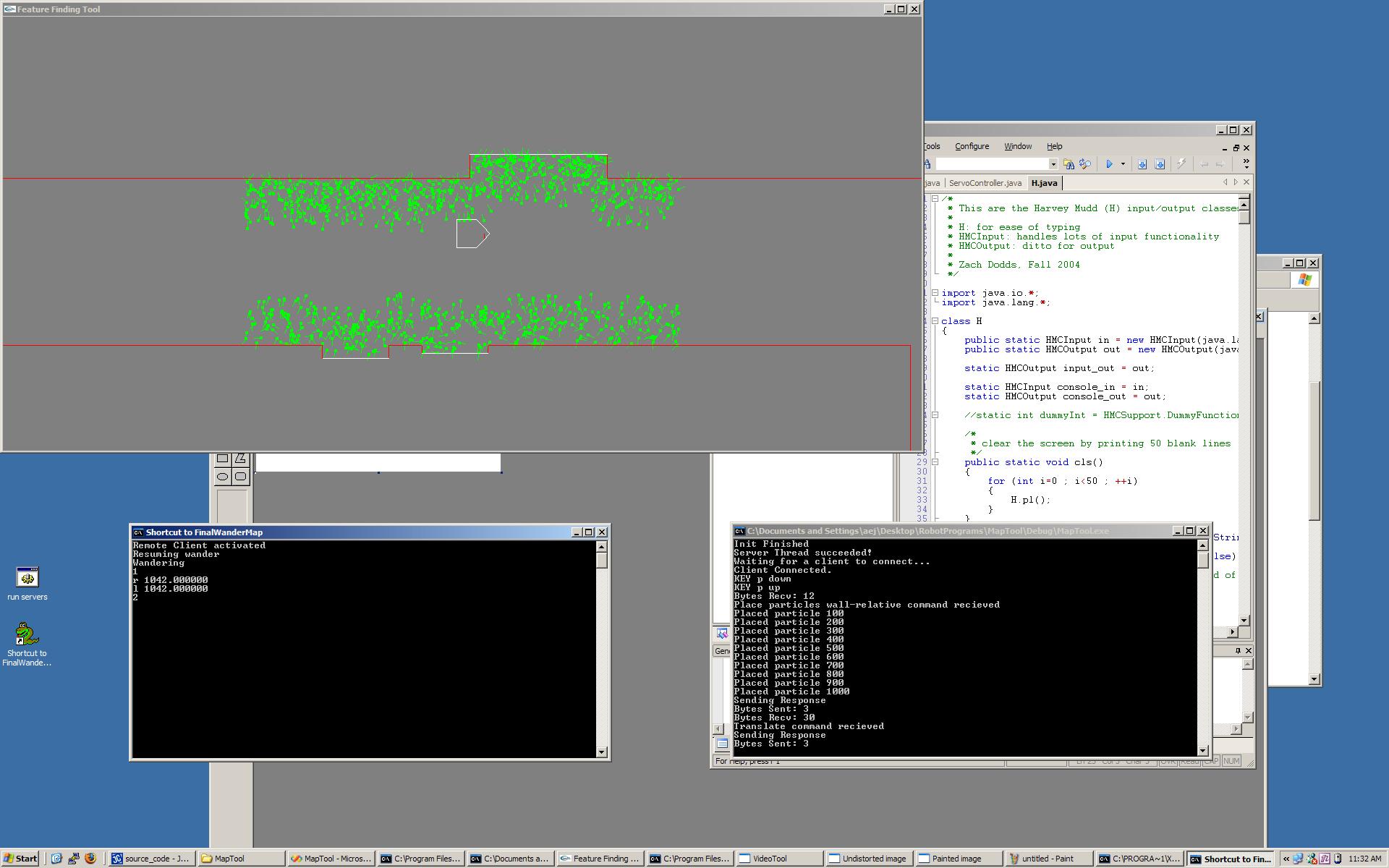
Task: Switch to MapTool folder taskbar button
Action: coord(240,859)
